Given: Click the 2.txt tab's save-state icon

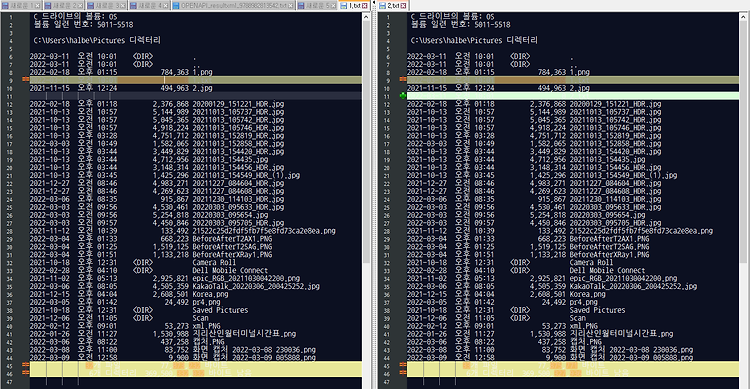Looking at the screenshot, I should point(382,6).
